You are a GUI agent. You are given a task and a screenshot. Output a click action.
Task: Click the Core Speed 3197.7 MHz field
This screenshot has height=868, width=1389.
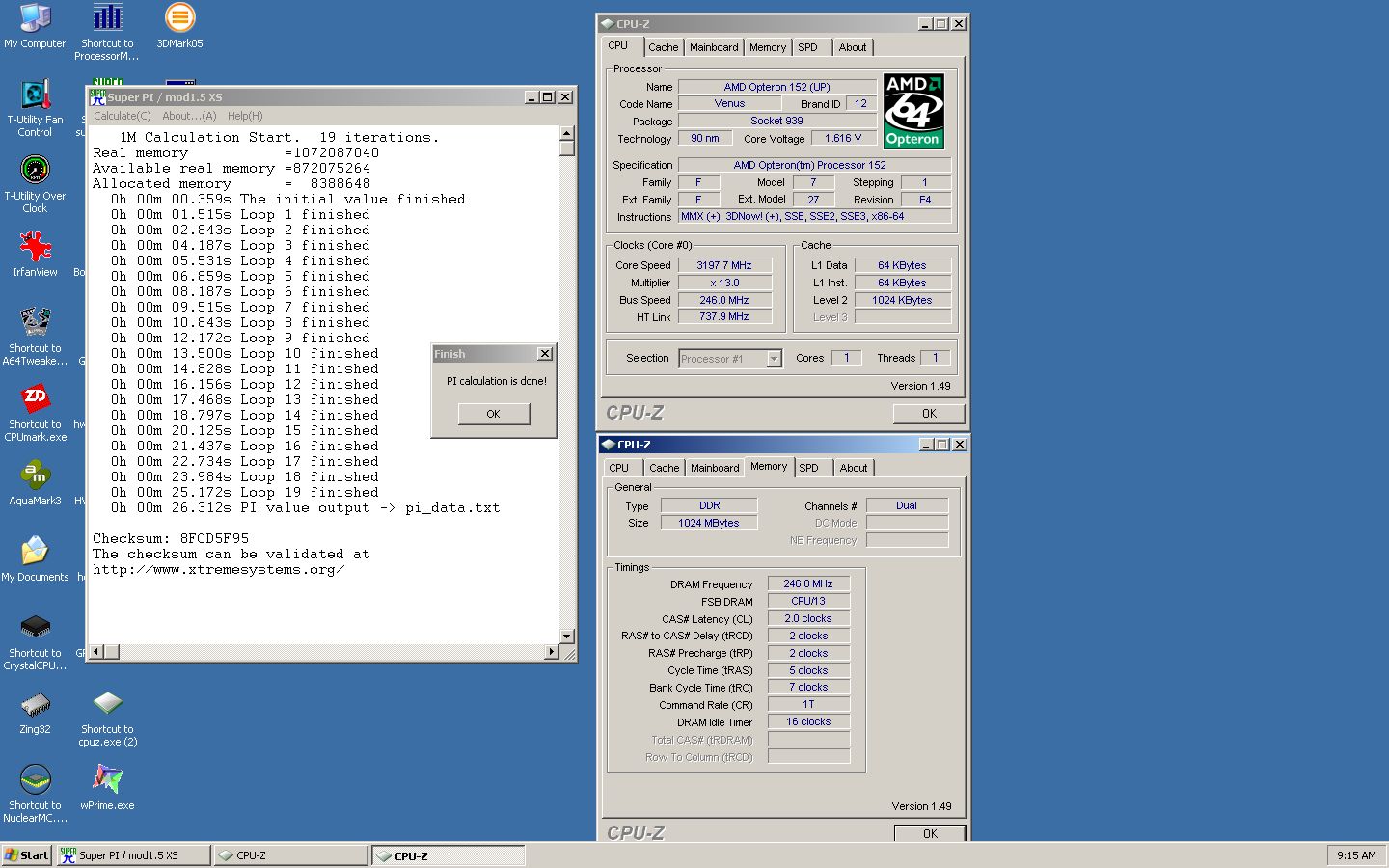(724, 265)
